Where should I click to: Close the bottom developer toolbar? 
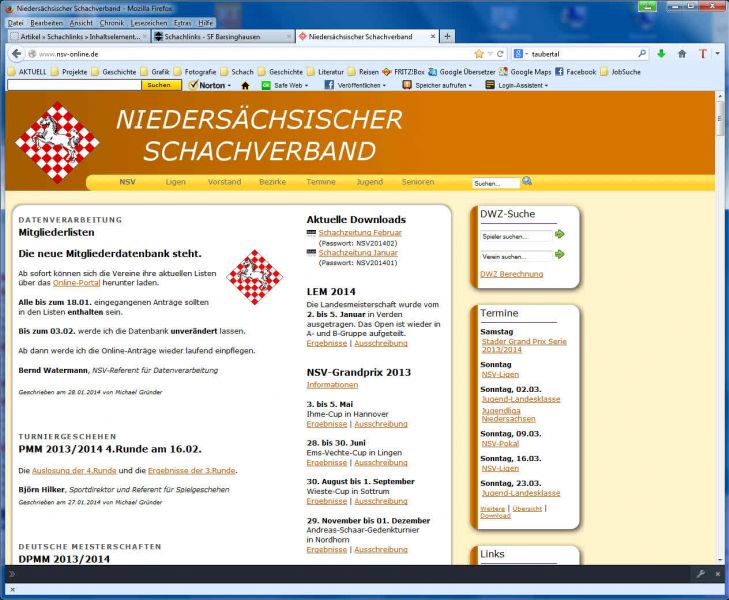coord(718,574)
